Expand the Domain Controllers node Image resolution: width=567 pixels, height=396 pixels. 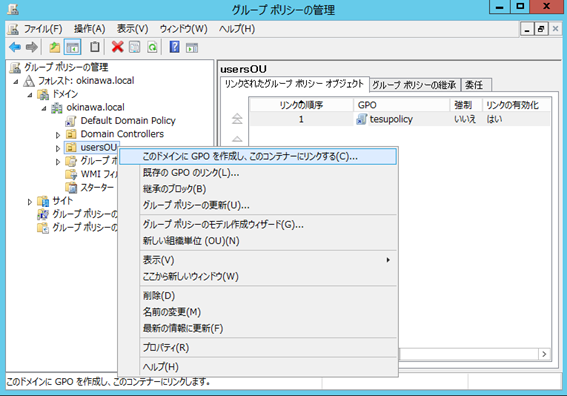[x=58, y=135]
